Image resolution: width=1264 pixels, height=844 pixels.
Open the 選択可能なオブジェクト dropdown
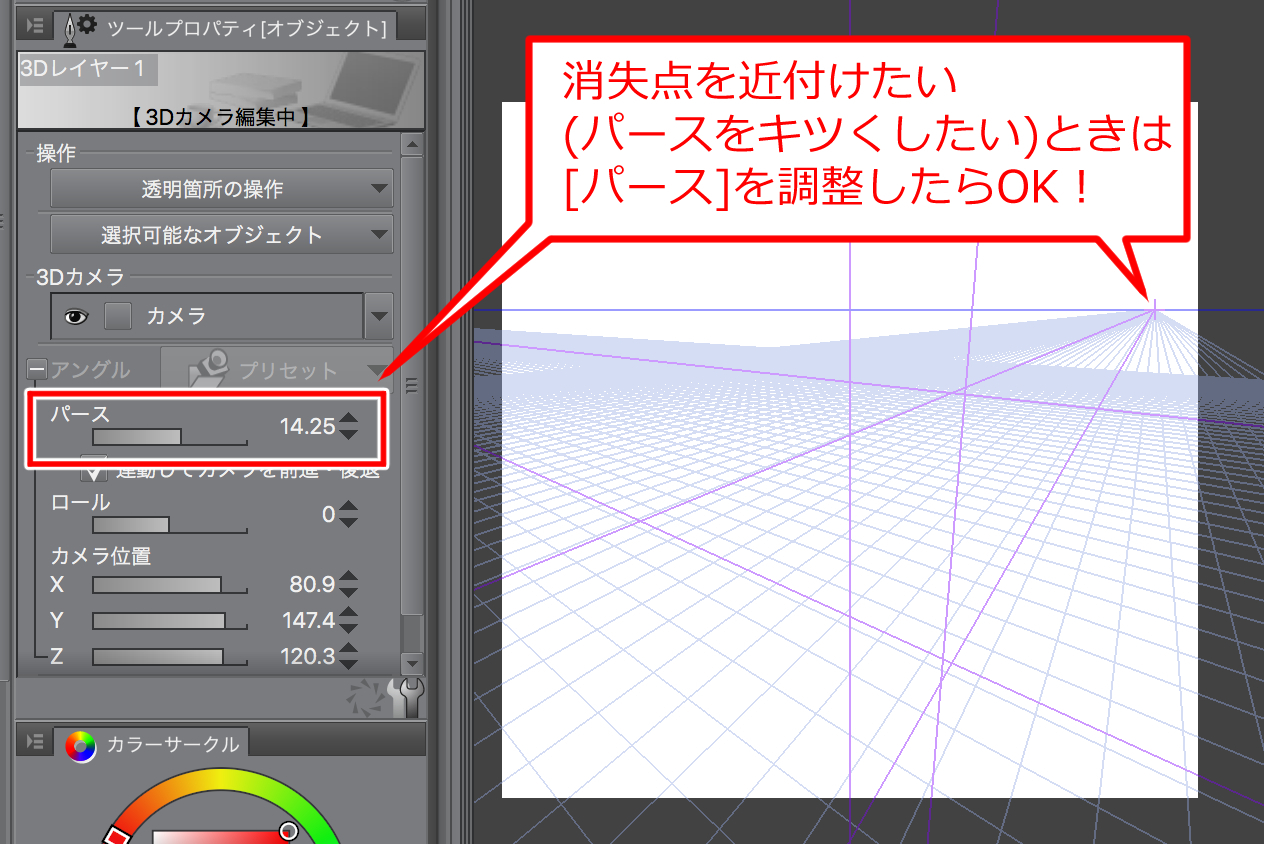[222, 235]
